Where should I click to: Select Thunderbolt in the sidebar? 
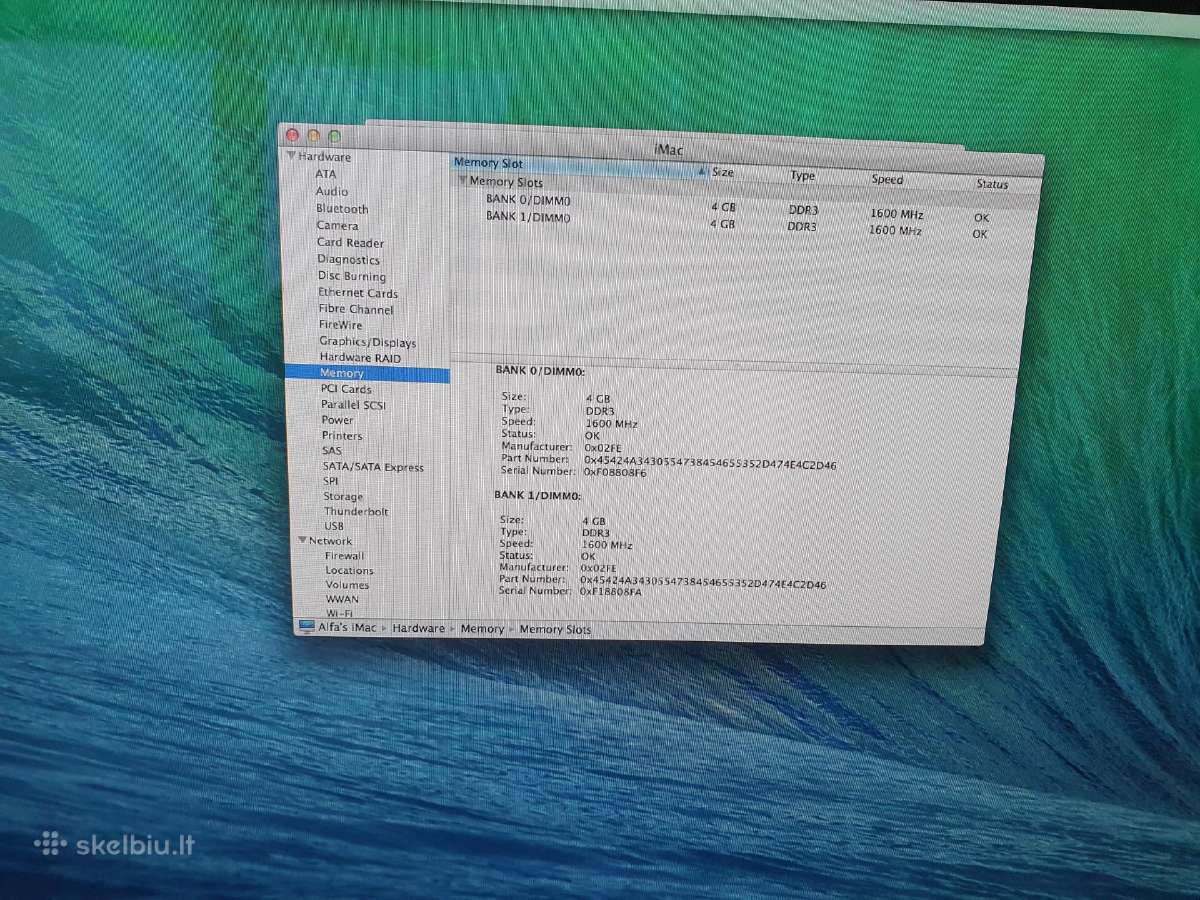coord(356,511)
